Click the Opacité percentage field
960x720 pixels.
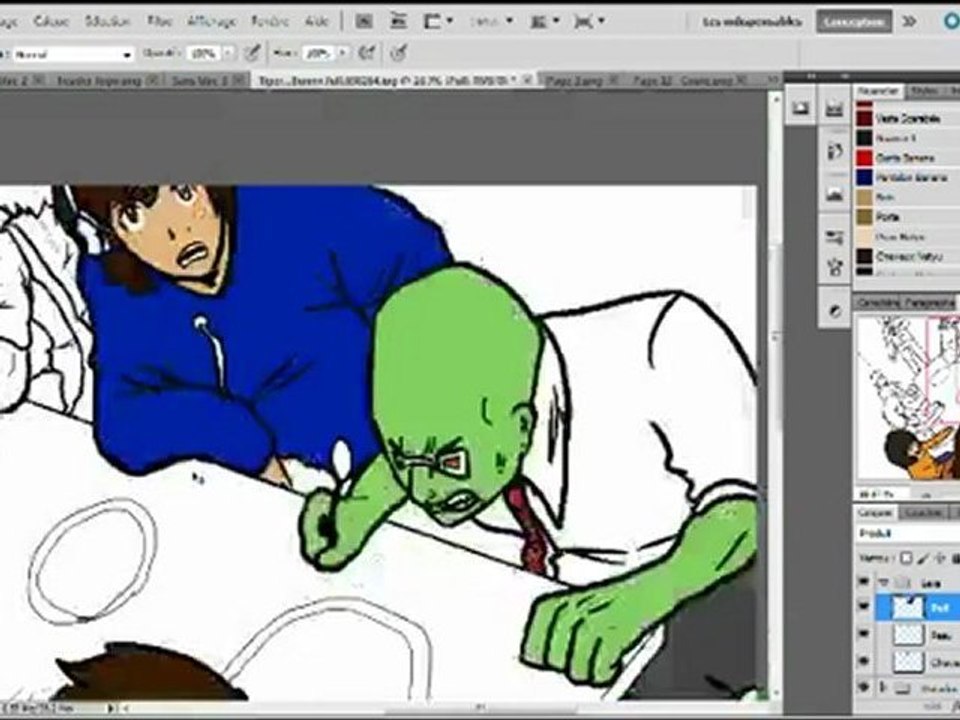coord(202,54)
